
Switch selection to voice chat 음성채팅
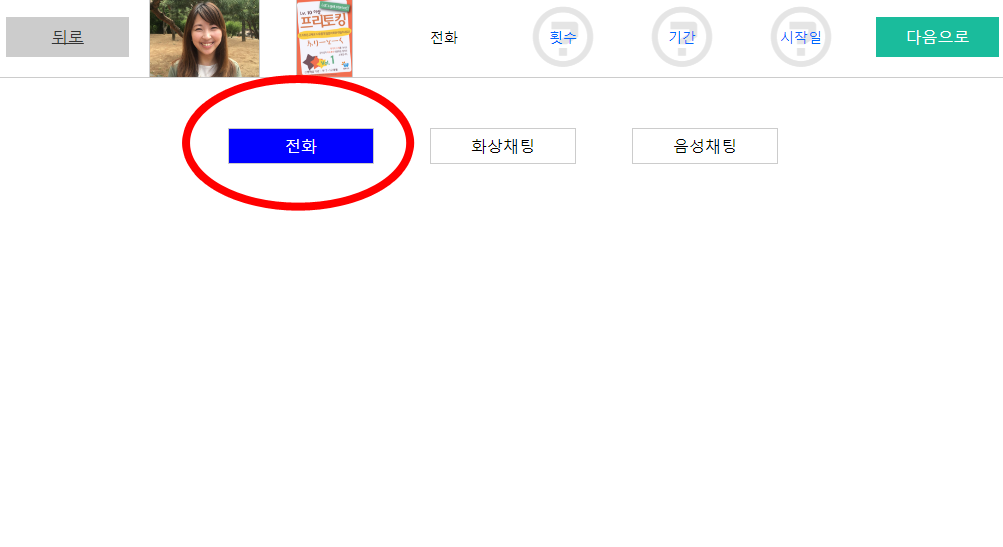point(705,146)
